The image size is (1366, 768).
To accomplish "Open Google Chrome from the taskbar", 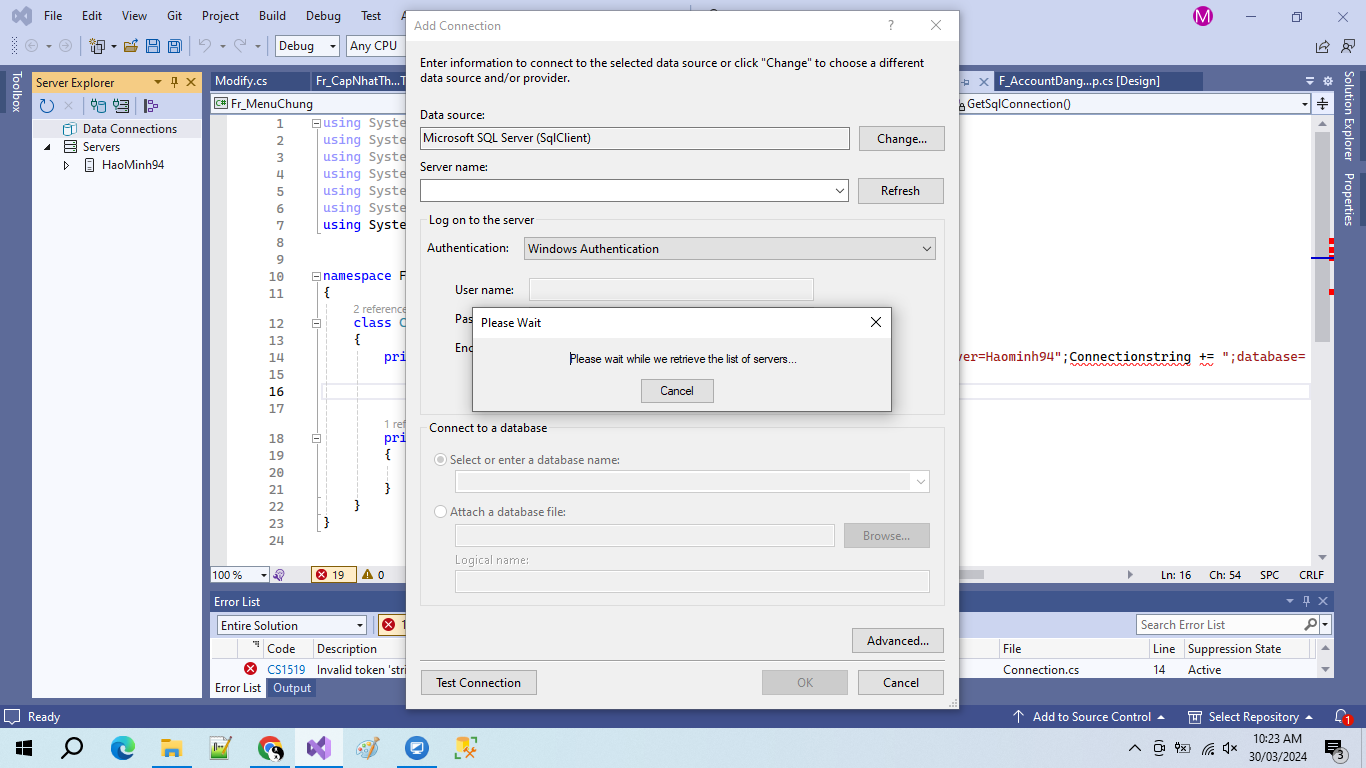I will pos(269,748).
